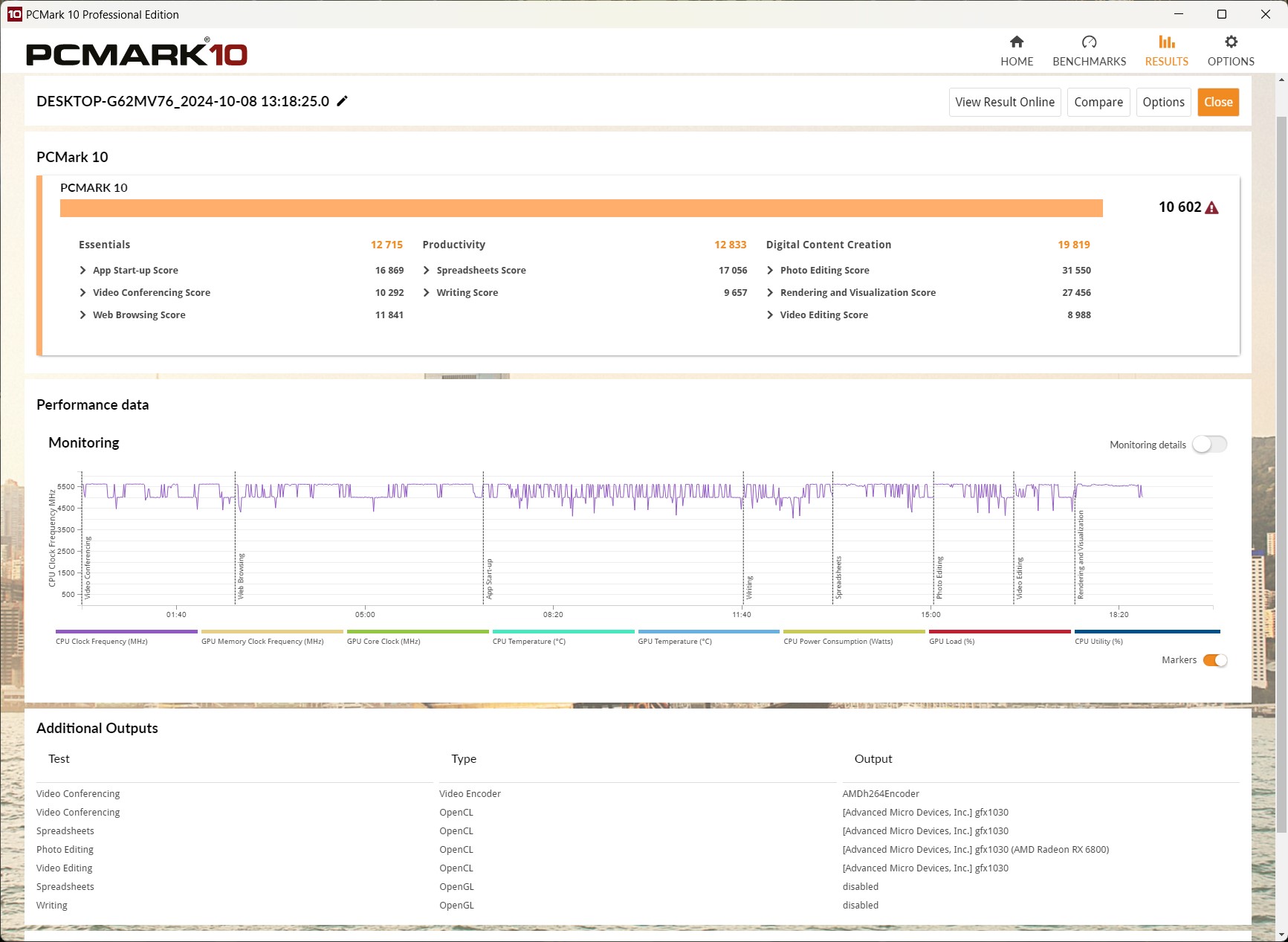Screen dimensions: 1288x942
Task: Select the CPU Utility legend swatch
Action: pos(1147,632)
